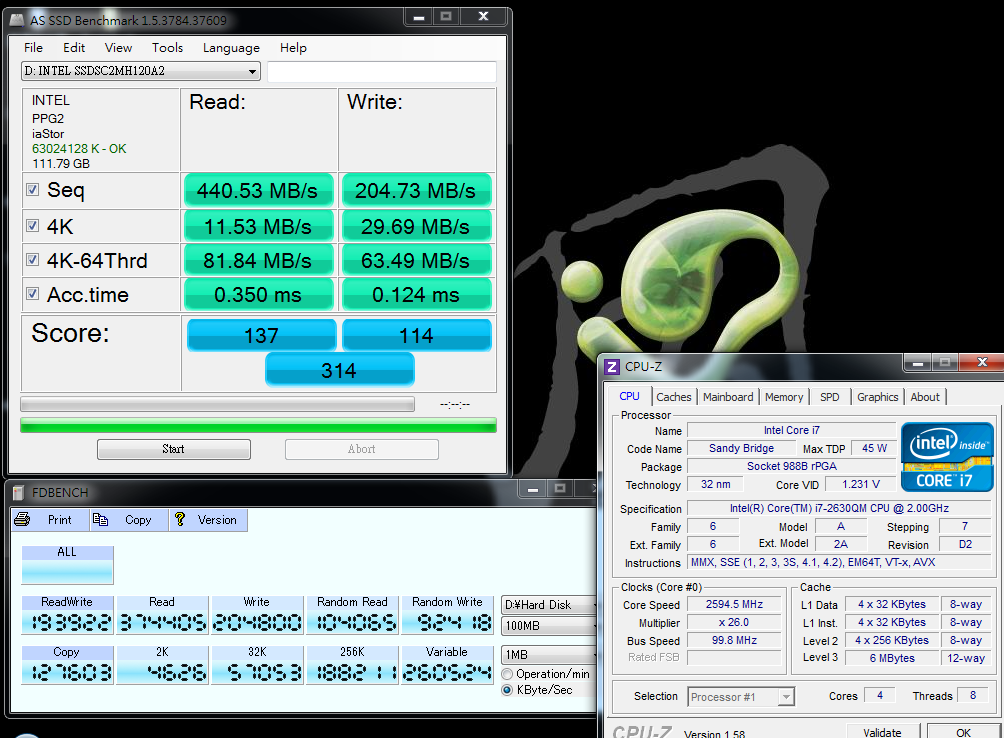The image size is (1004, 738).
Task: Click the Start benchmark button
Action: pyautogui.click(x=174, y=449)
